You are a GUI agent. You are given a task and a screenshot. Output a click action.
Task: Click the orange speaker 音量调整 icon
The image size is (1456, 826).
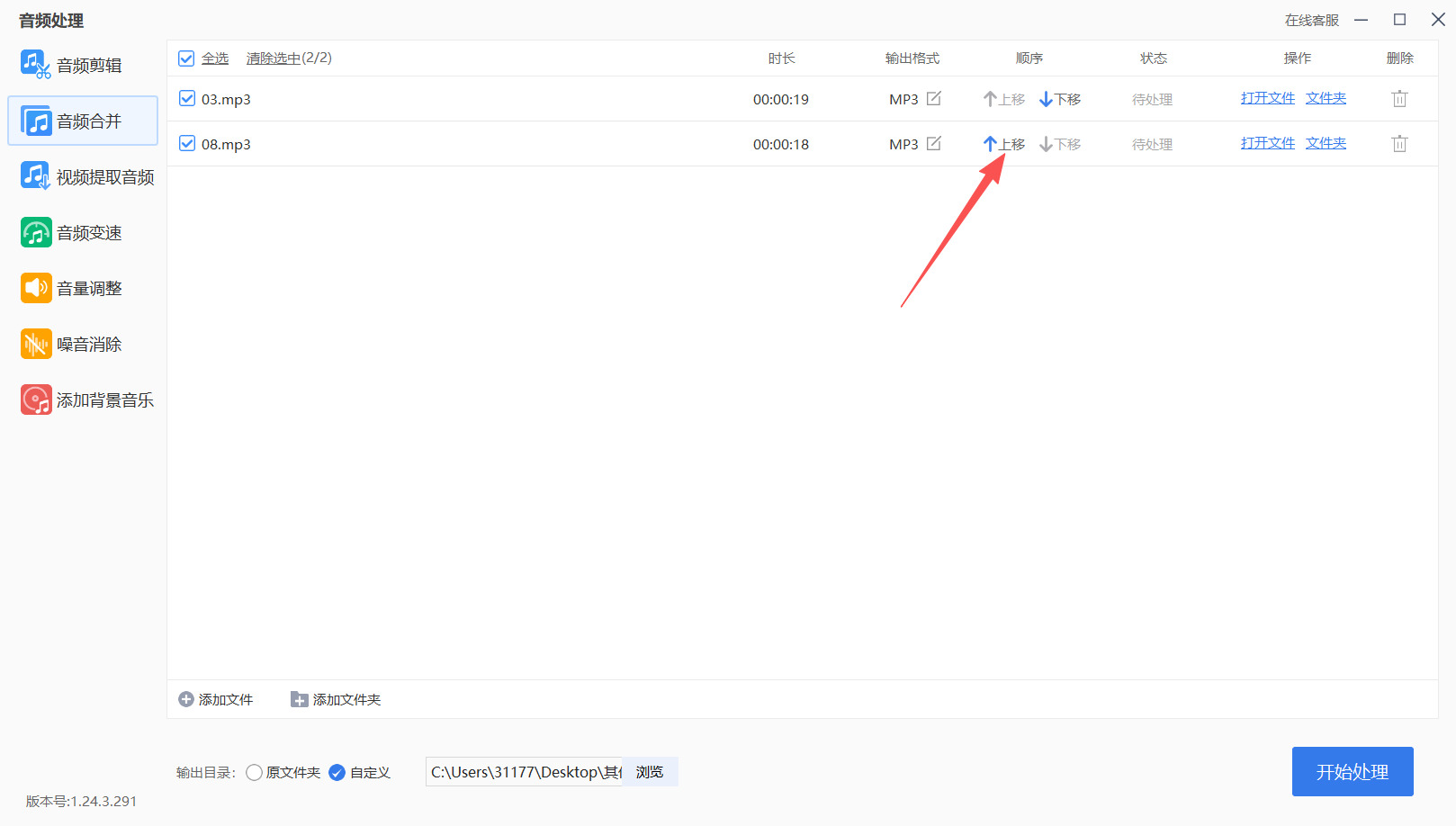36,288
